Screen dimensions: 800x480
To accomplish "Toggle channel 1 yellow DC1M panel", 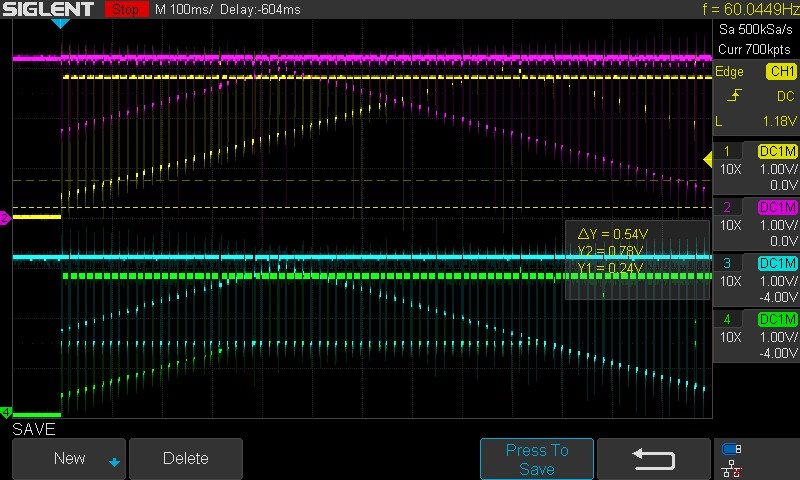I will tap(756, 167).
